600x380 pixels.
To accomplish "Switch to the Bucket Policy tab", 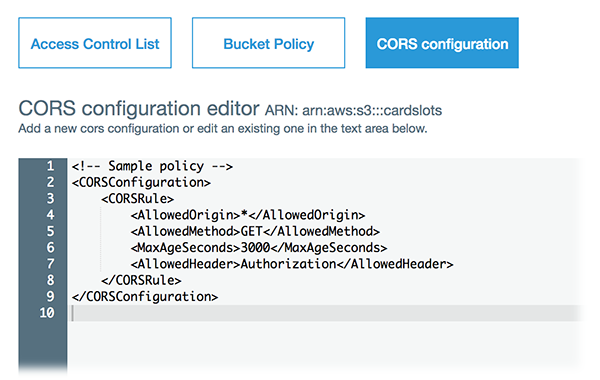I will coord(268,43).
